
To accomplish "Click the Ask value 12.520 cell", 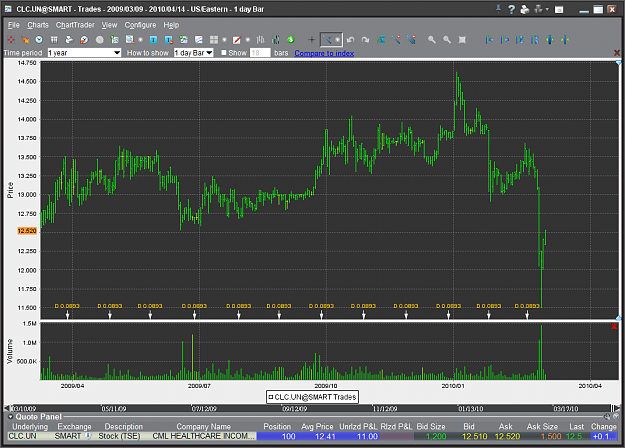I will pyautogui.click(x=507, y=436).
